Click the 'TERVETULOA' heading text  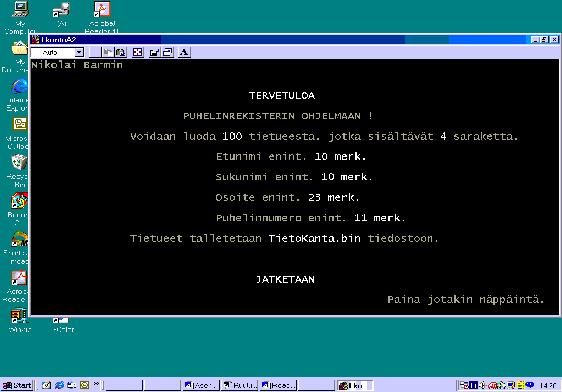[x=282, y=96]
